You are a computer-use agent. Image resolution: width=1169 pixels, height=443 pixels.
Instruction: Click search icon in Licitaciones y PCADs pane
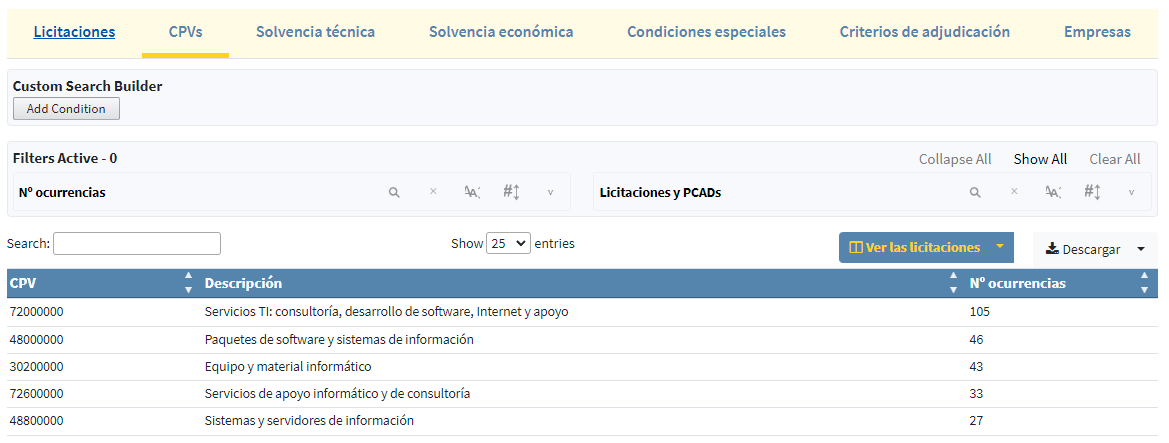[974, 192]
